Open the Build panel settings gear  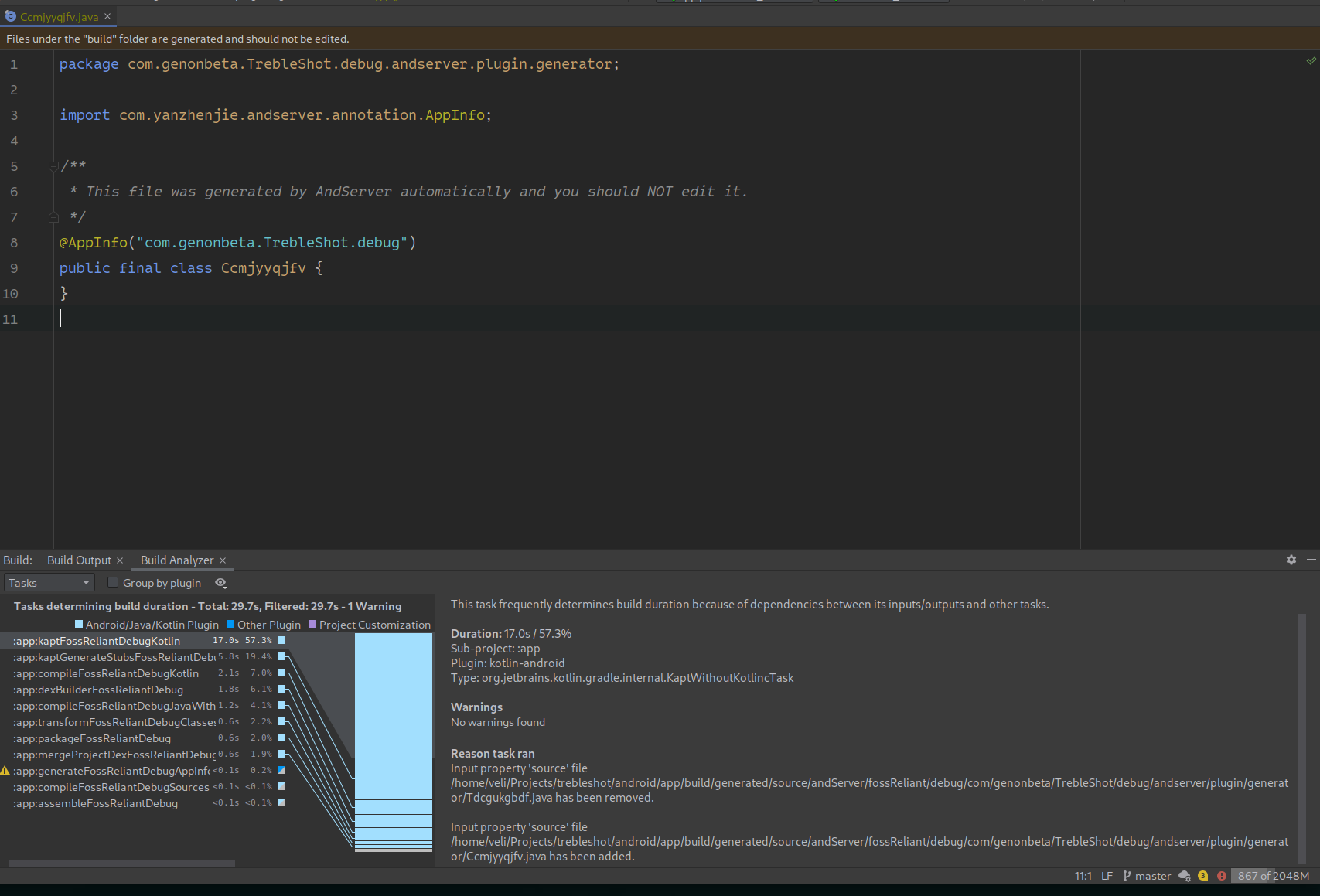1291,560
